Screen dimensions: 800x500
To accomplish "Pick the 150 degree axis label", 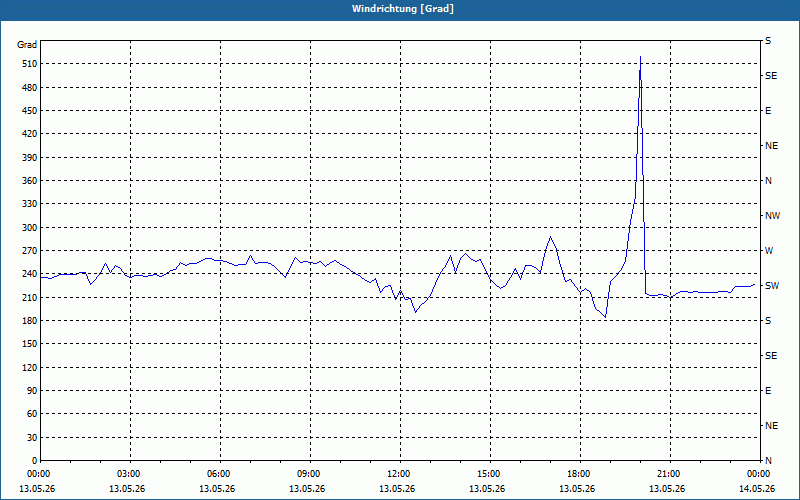I will pyautogui.click(x=30, y=344).
